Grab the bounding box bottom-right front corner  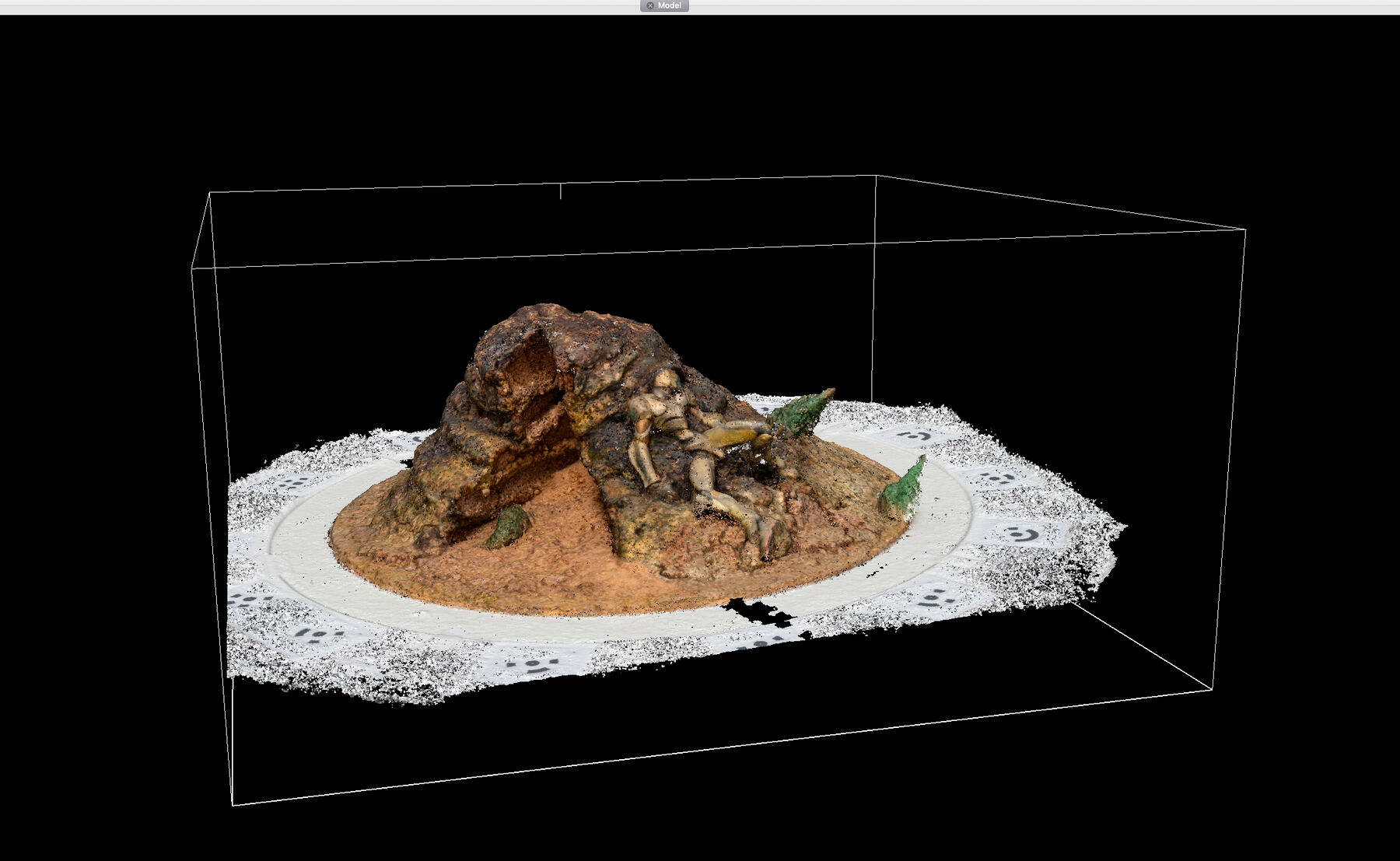point(1212,689)
